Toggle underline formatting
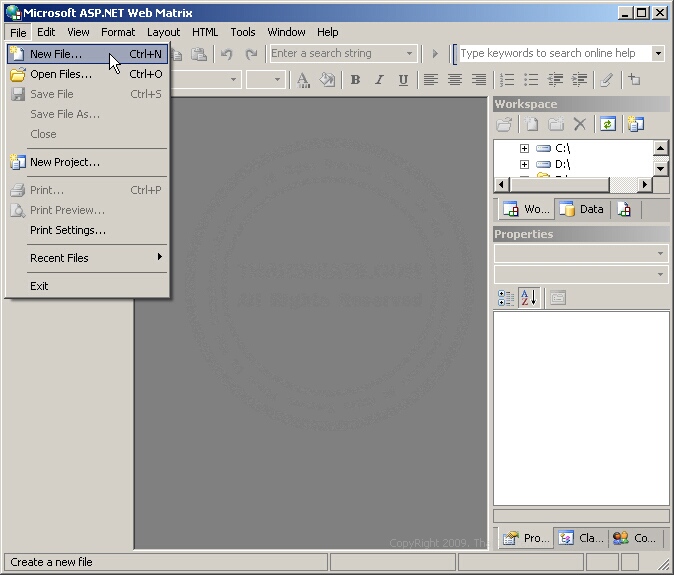Screen dimensions: 674x575 coord(403,80)
